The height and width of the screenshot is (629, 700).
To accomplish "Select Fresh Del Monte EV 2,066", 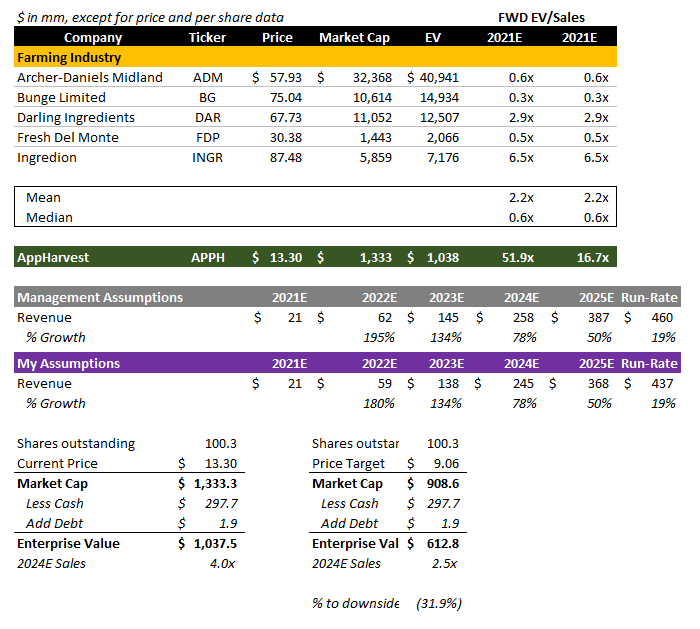I will pos(443,137).
